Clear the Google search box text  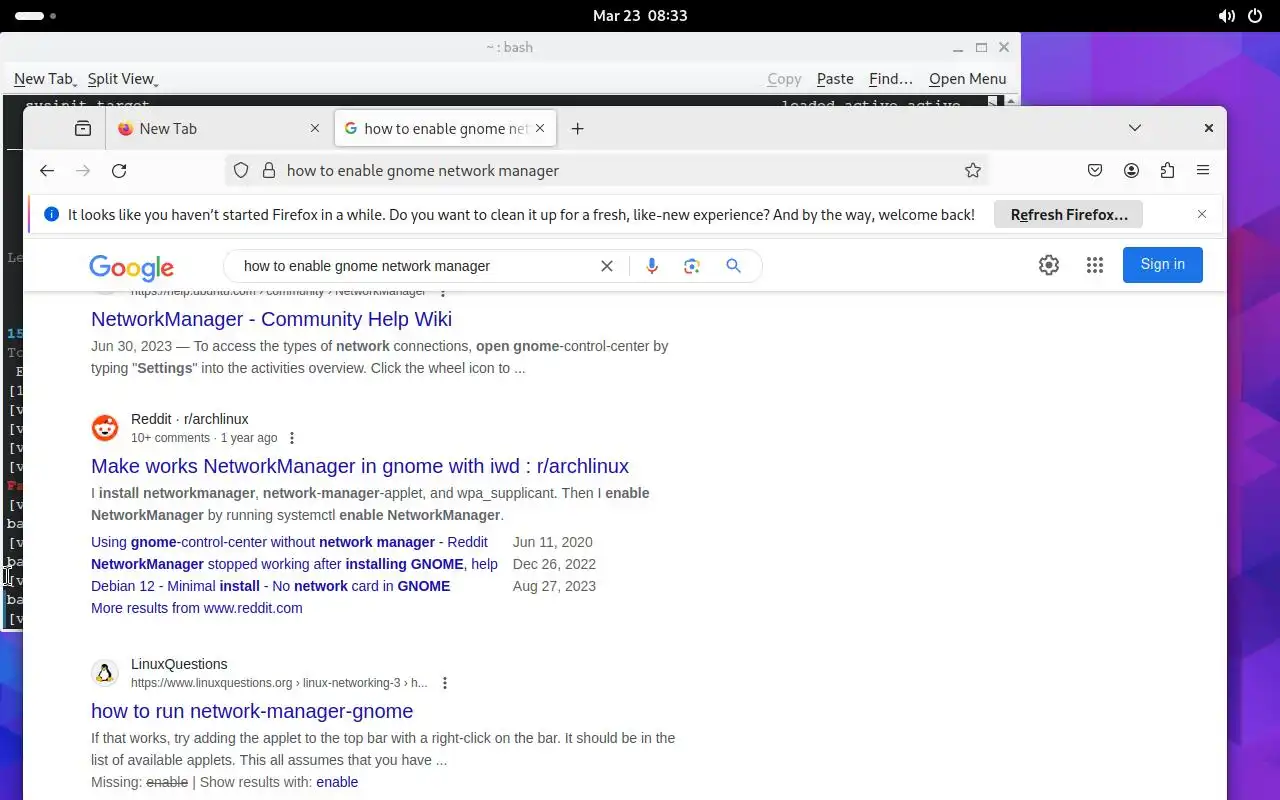pyautogui.click(x=606, y=266)
